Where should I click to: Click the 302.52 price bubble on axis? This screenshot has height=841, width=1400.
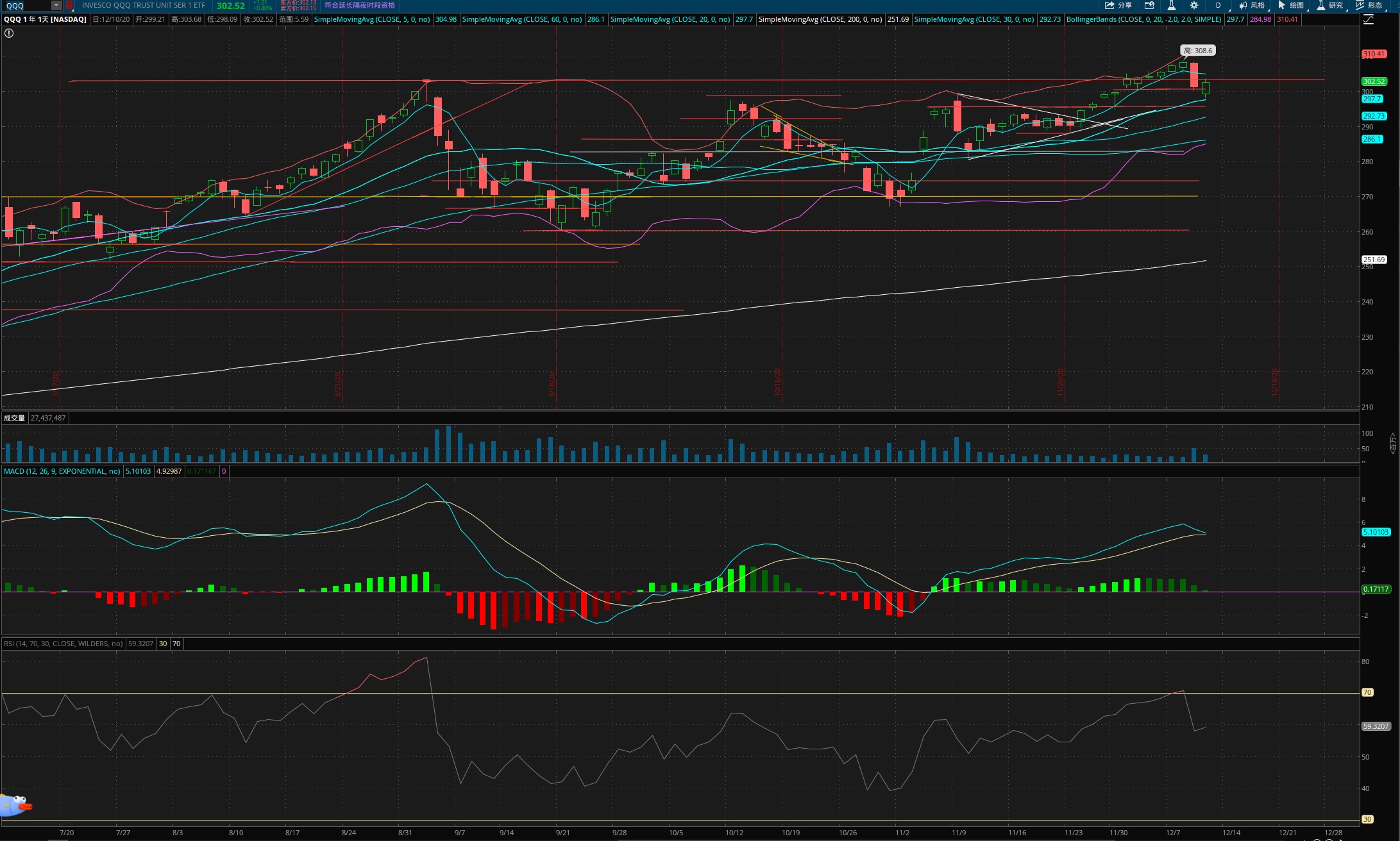(1374, 81)
